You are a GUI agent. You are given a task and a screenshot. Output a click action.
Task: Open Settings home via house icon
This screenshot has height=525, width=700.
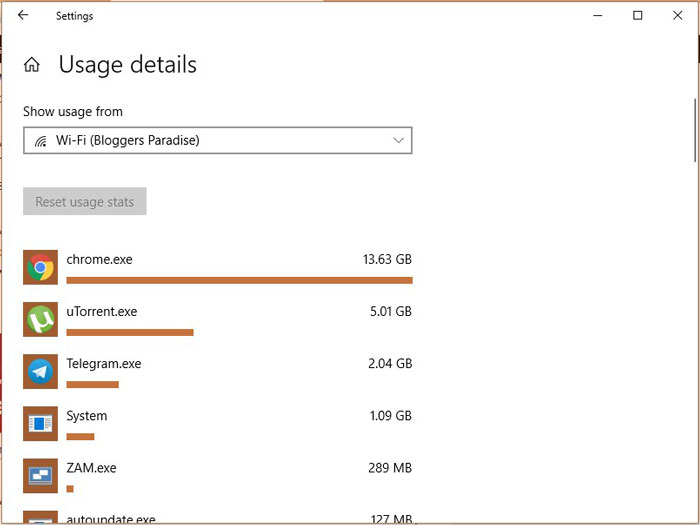32,65
